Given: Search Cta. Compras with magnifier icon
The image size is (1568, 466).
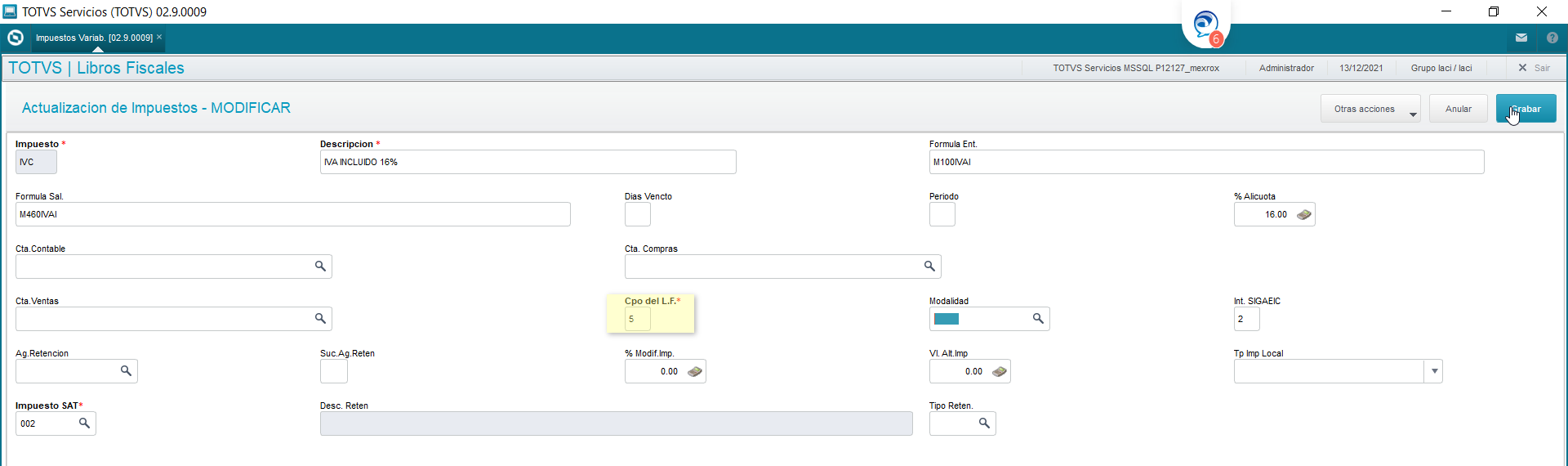Looking at the screenshot, I should [x=929, y=266].
